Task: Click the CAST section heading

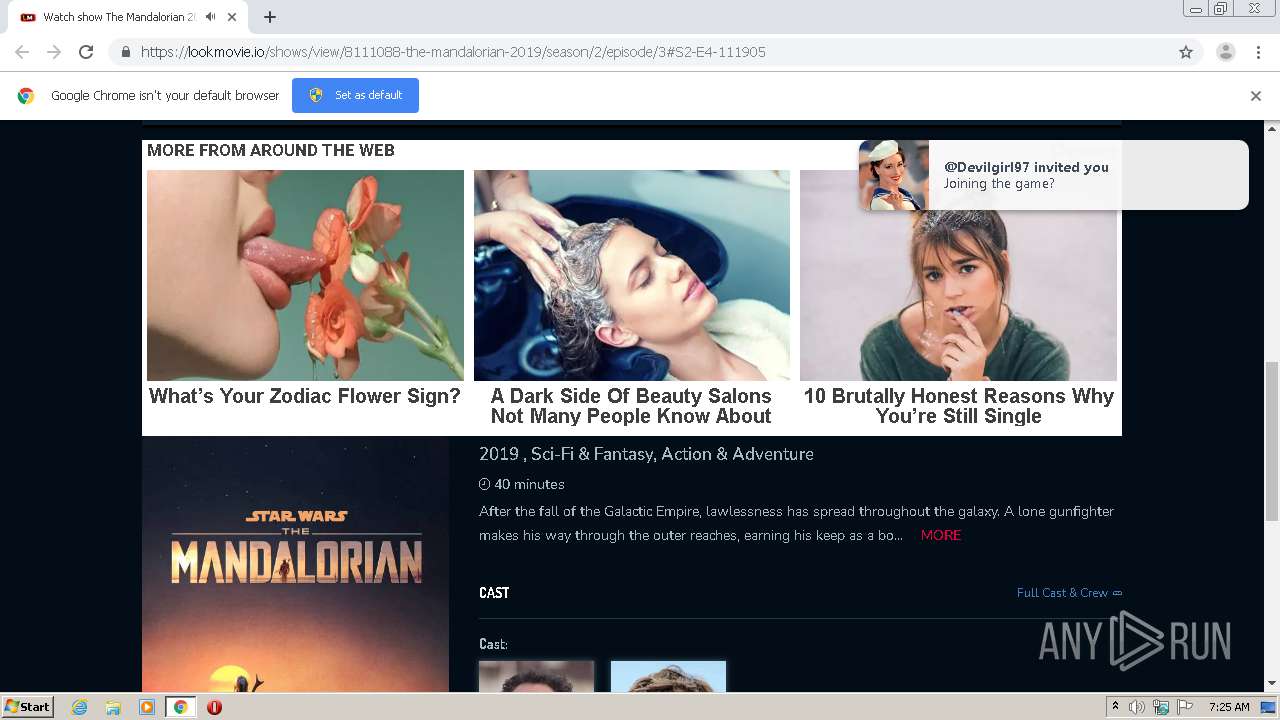Action: pos(494,593)
